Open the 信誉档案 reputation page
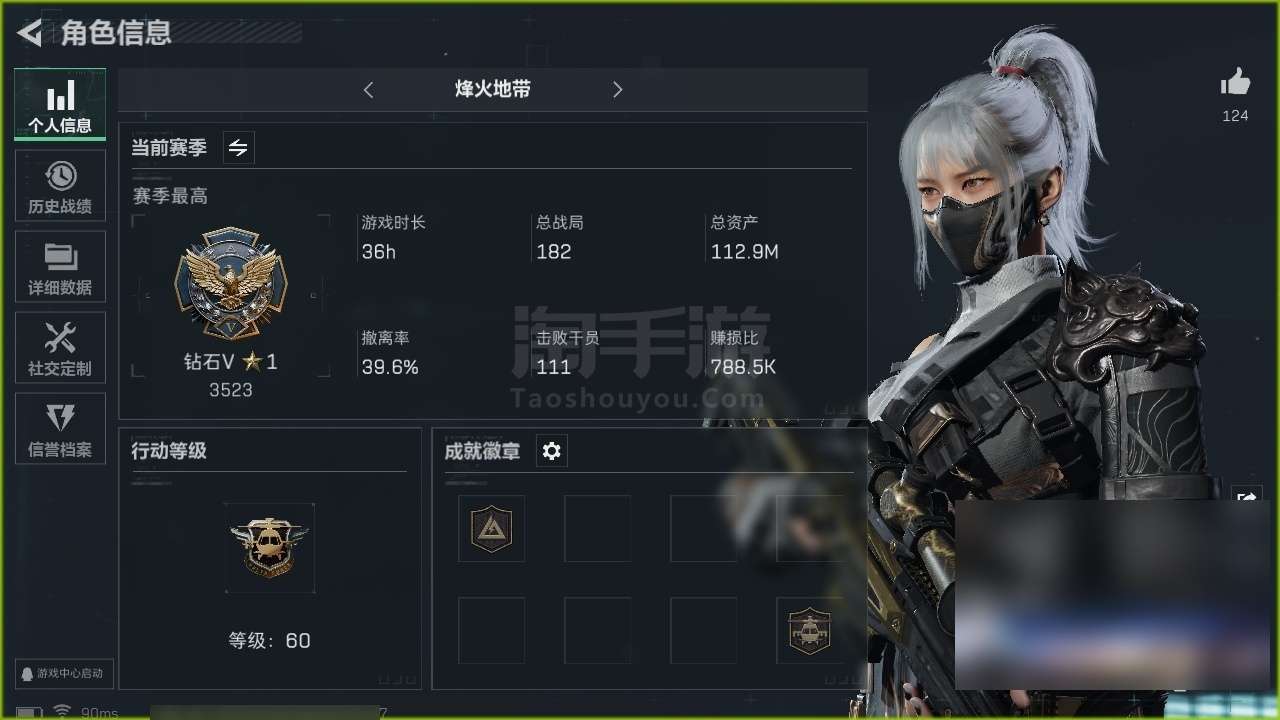Viewport: 1280px width, 720px height. [60, 429]
